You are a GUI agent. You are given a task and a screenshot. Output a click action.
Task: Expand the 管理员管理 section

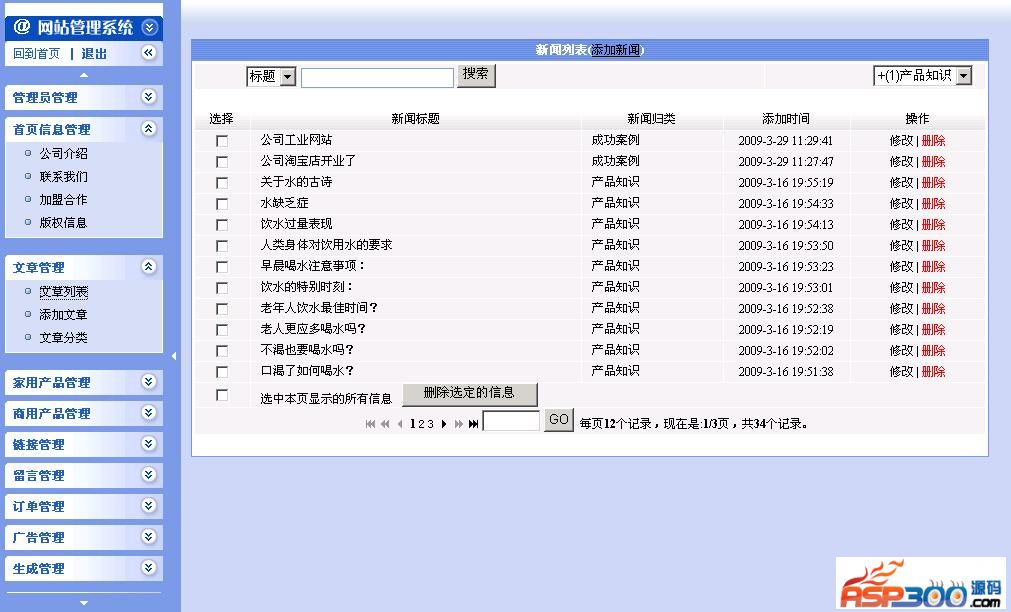pyautogui.click(x=148, y=97)
